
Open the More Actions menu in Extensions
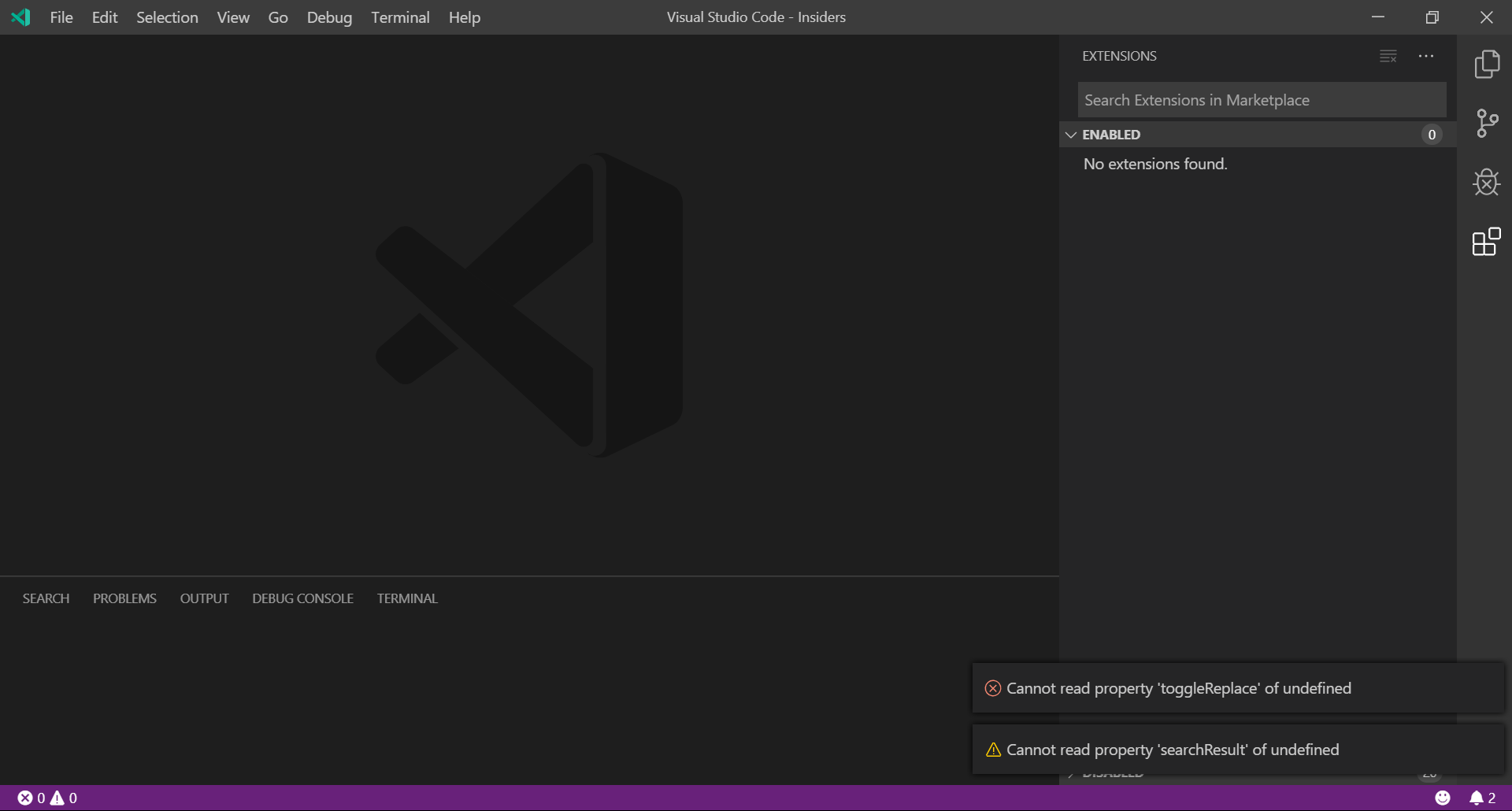coord(1426,55)
